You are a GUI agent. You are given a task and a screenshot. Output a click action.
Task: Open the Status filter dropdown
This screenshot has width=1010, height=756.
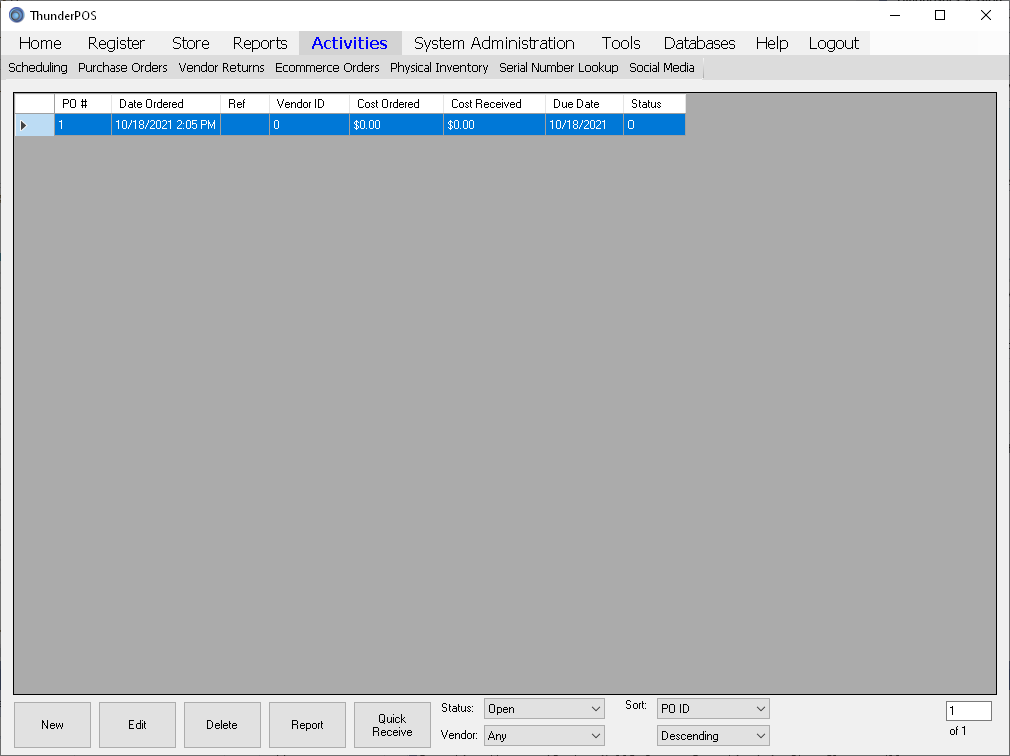coord(544,709)
